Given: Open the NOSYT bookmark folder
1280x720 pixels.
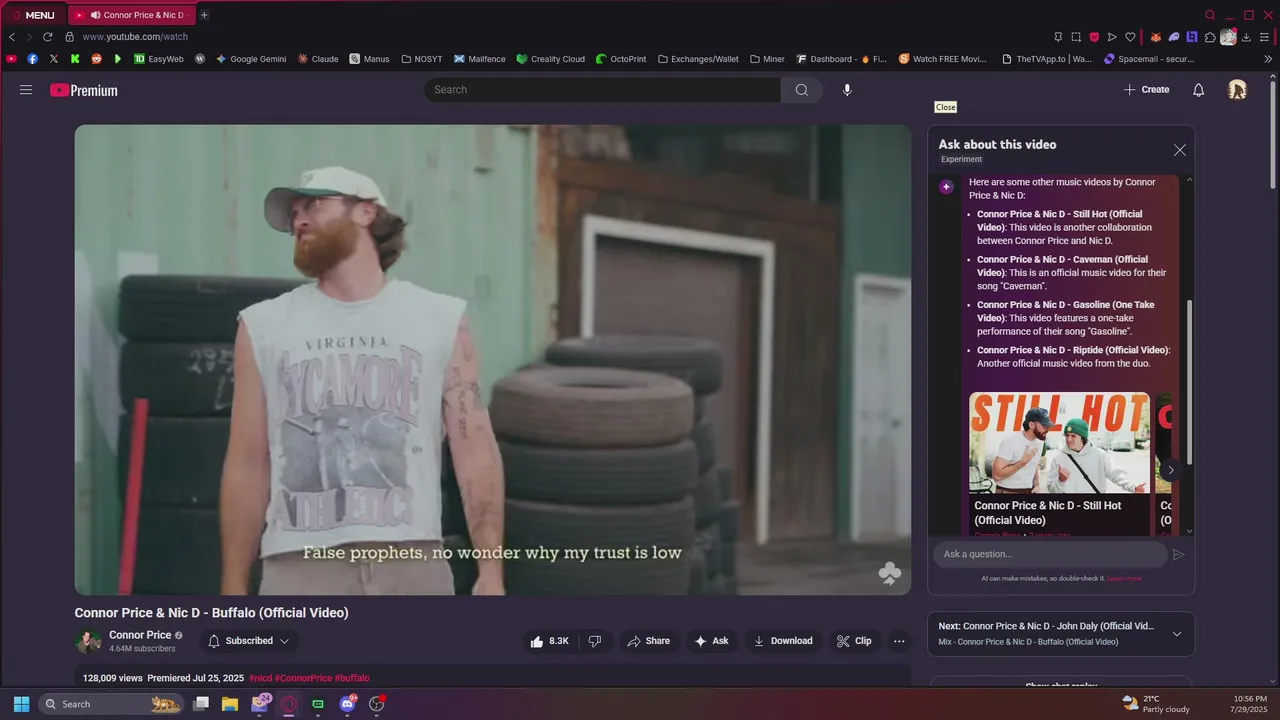Looking at the screenshot, I should (x=421, y=59).
